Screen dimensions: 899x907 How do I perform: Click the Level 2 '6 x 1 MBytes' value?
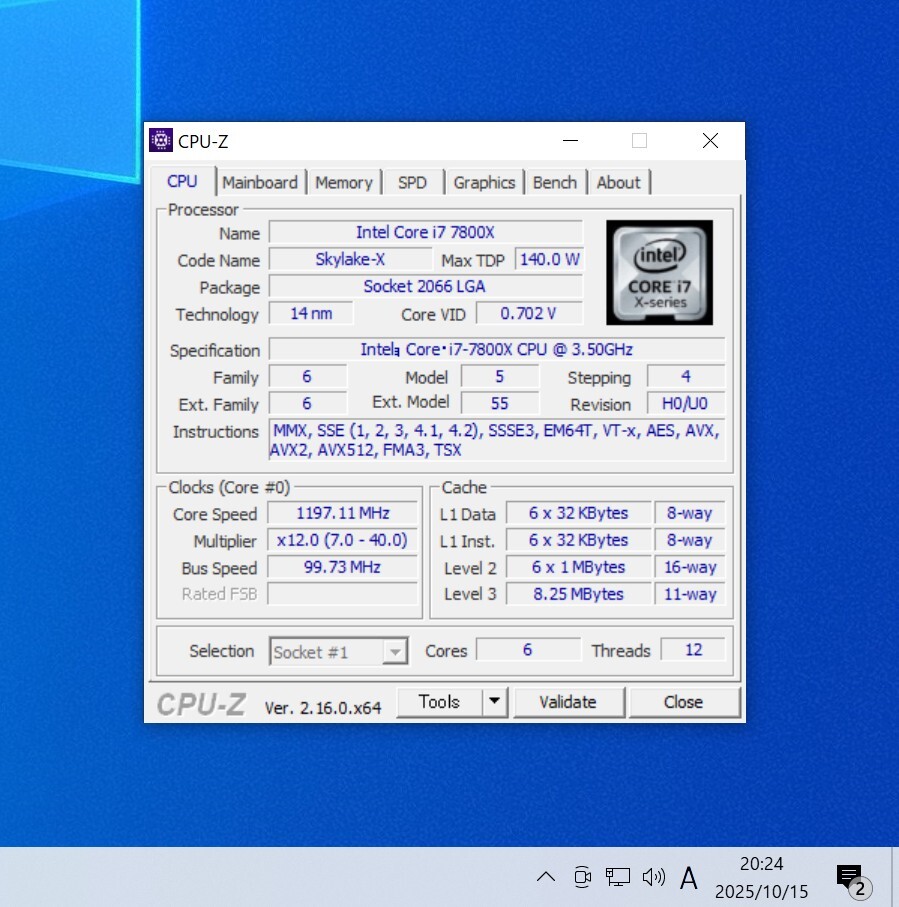[x=579, y=567]
